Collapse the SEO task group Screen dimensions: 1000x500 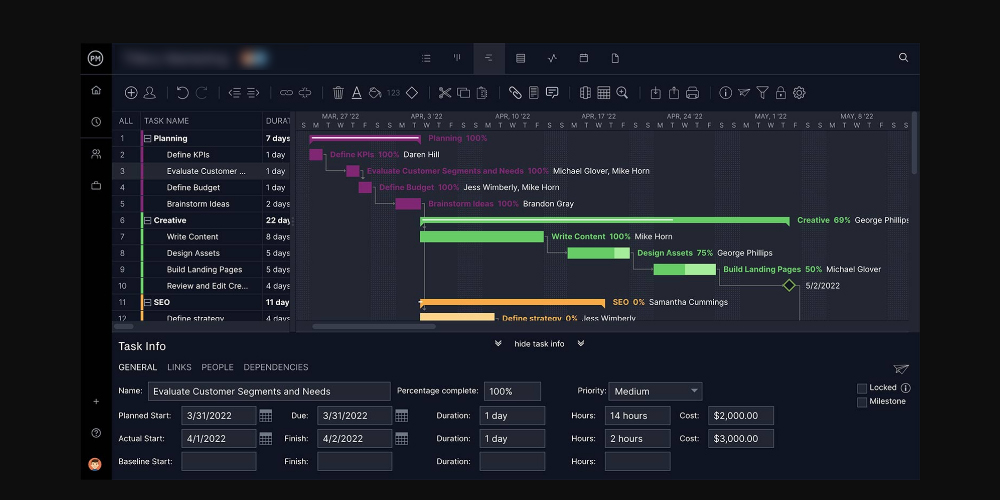tap(147, 302)
